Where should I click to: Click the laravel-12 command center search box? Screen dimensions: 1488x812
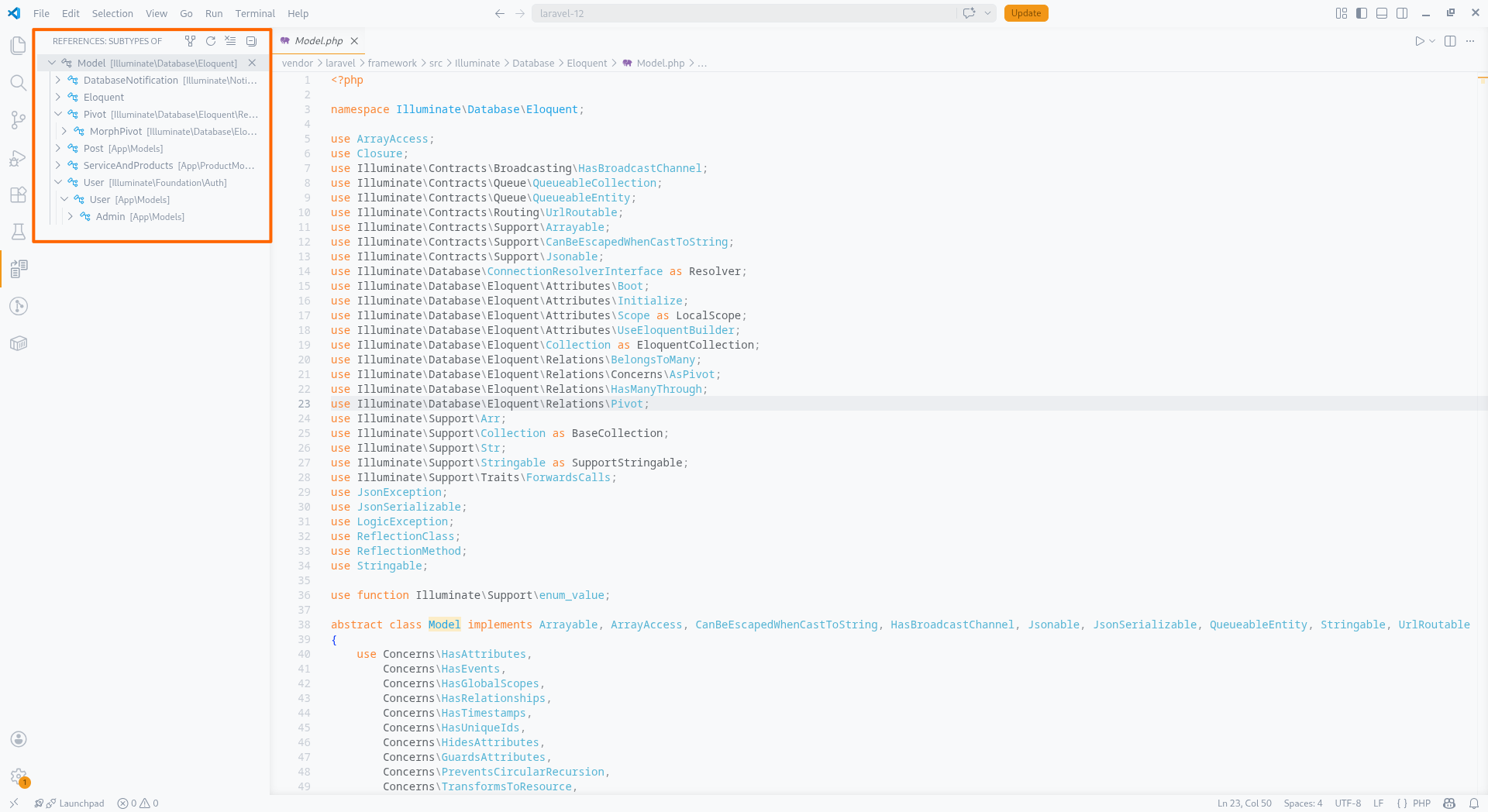[744, 13]
